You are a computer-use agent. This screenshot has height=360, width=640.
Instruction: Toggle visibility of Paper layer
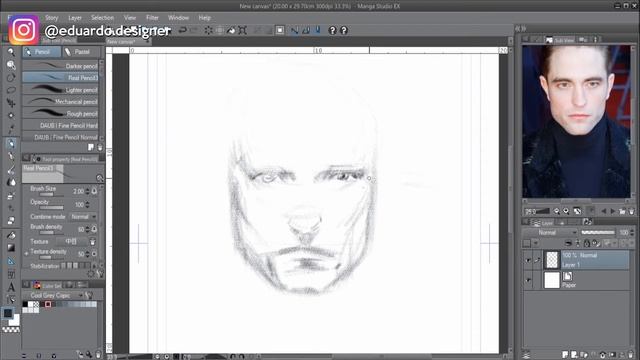528,280
